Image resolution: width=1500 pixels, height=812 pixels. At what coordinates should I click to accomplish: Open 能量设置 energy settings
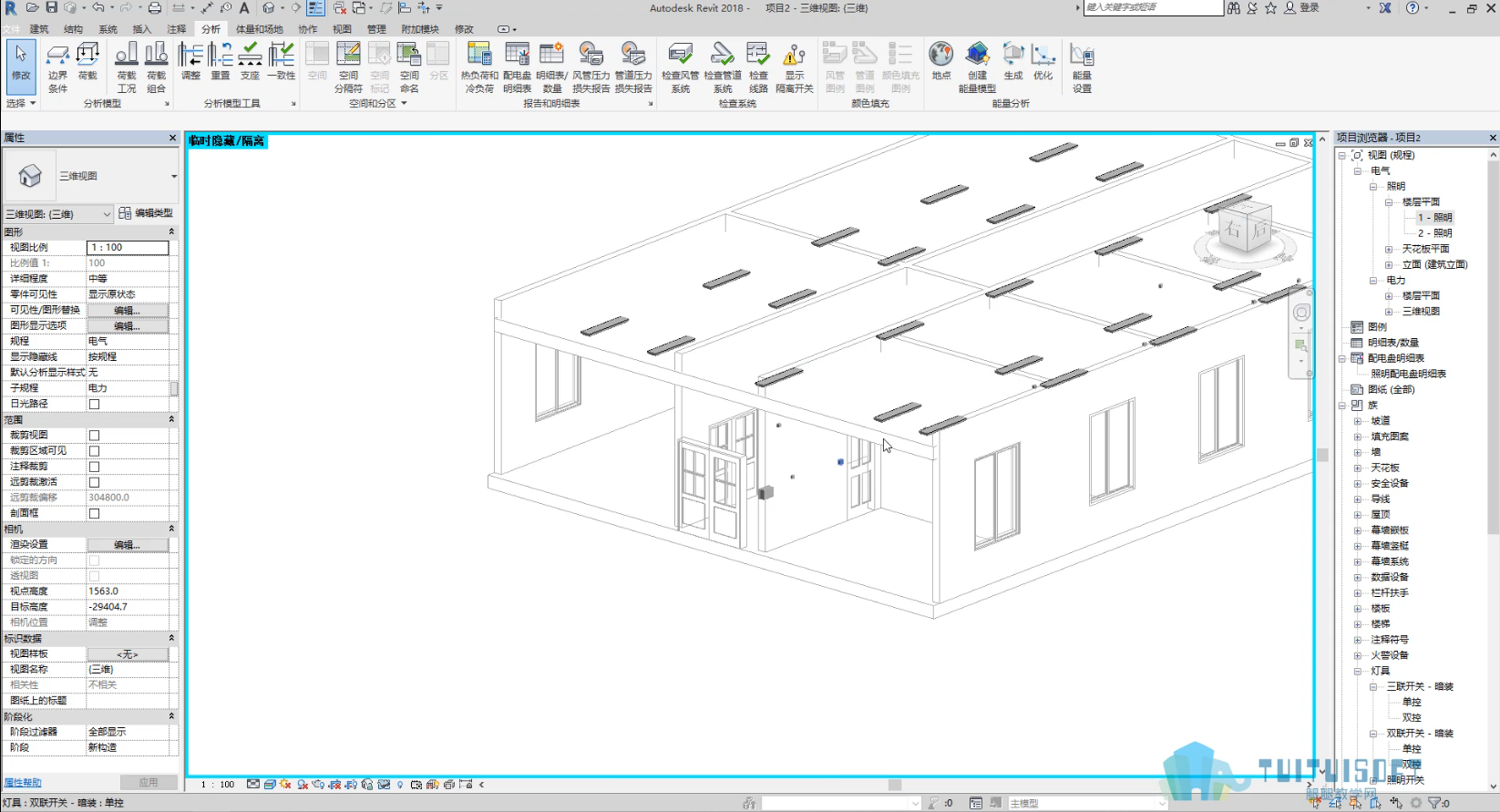(1082, 67)
